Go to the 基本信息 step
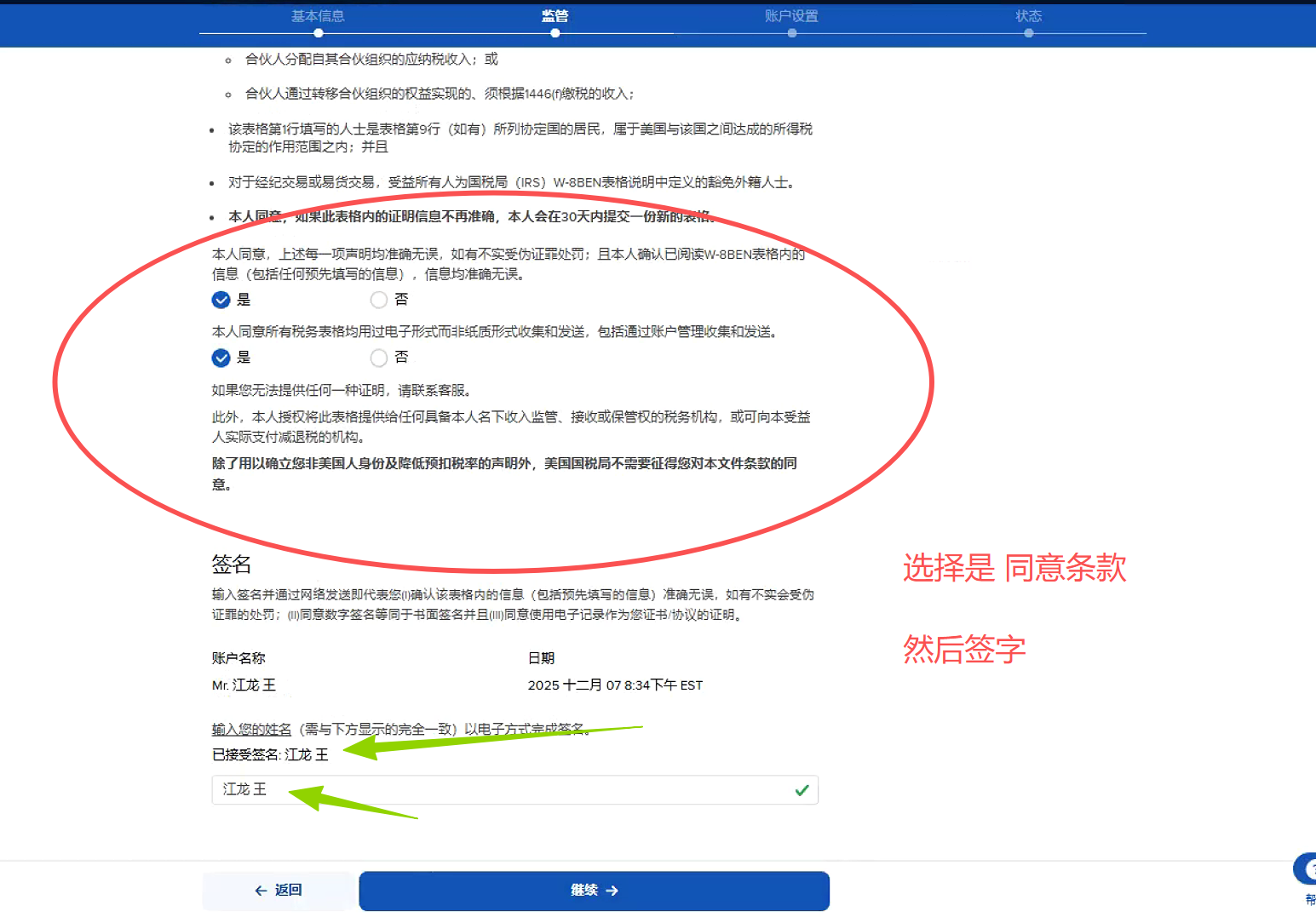Image resolution: width=1316 pixels, height=917 pixels. pyautogui.click(x=318, y=16)
